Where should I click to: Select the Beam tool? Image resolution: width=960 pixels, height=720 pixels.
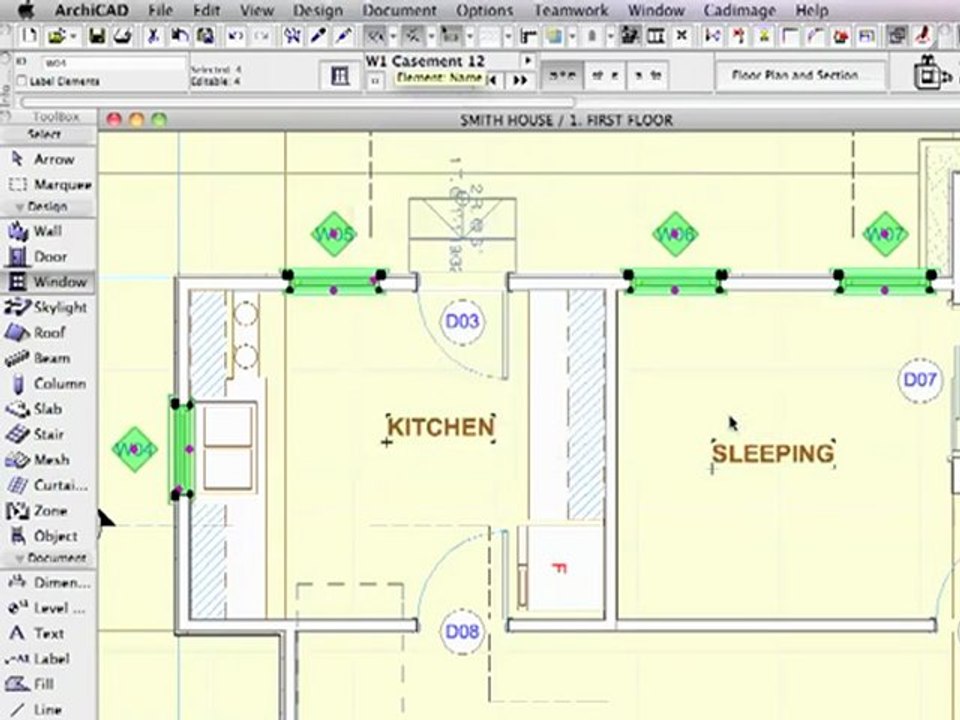(48, 358)
